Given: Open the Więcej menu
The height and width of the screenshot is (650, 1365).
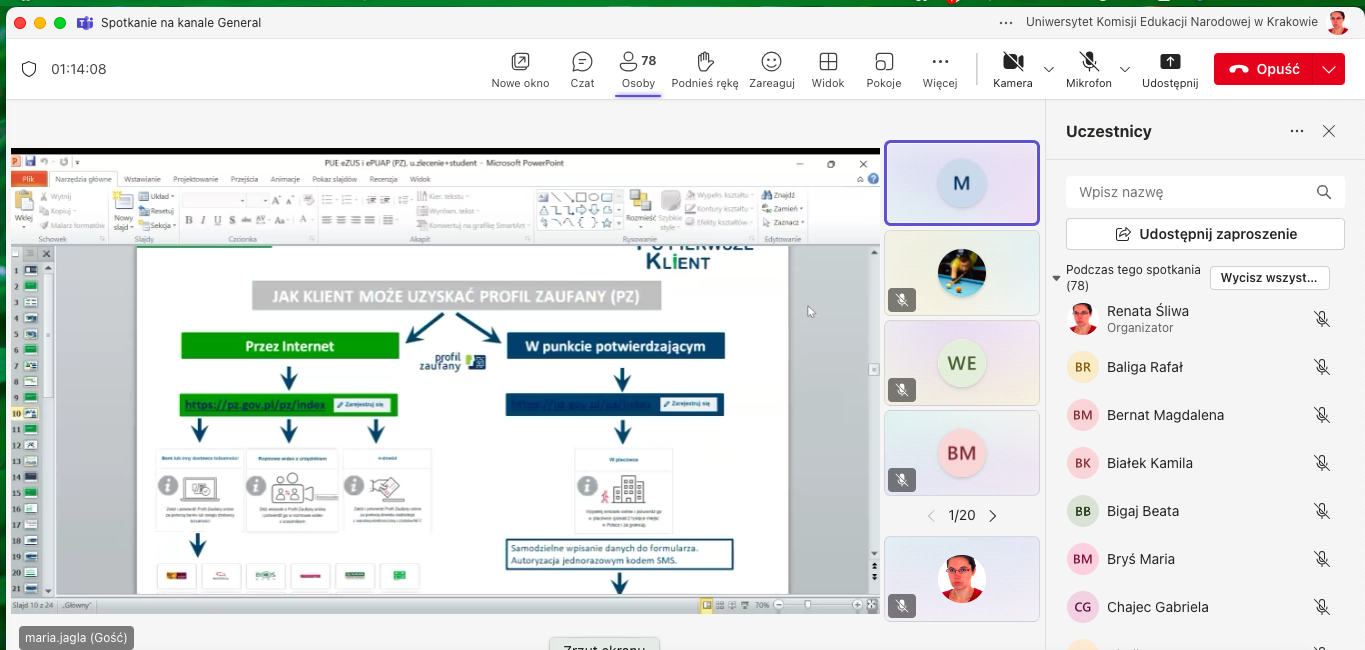Looking at the screenshot, I should tap(939, 69).
